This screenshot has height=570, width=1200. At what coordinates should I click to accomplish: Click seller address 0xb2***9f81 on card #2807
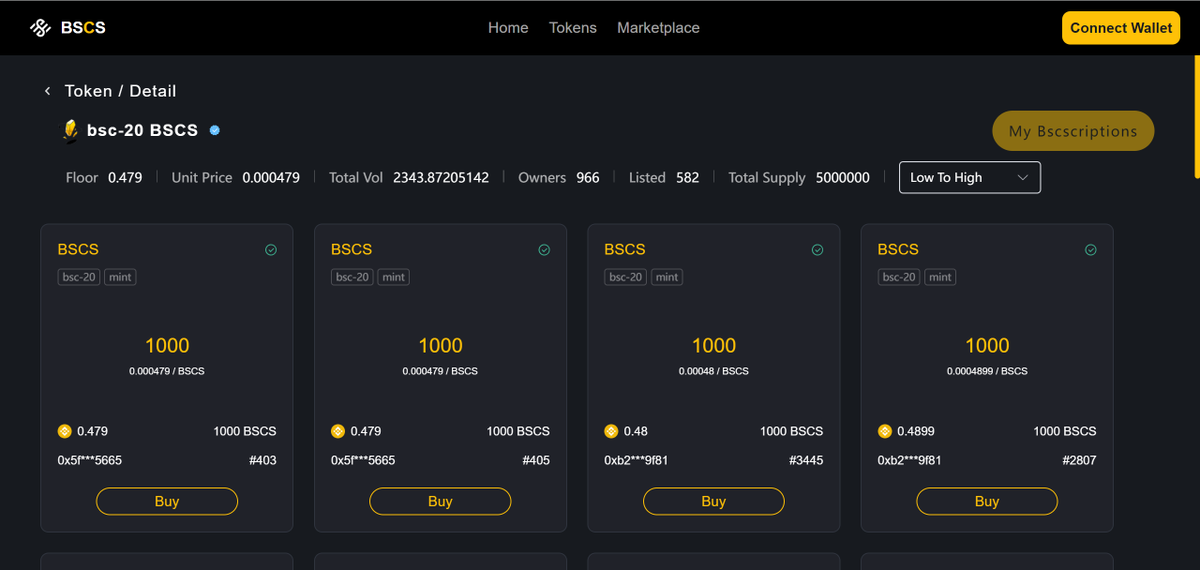910,461
